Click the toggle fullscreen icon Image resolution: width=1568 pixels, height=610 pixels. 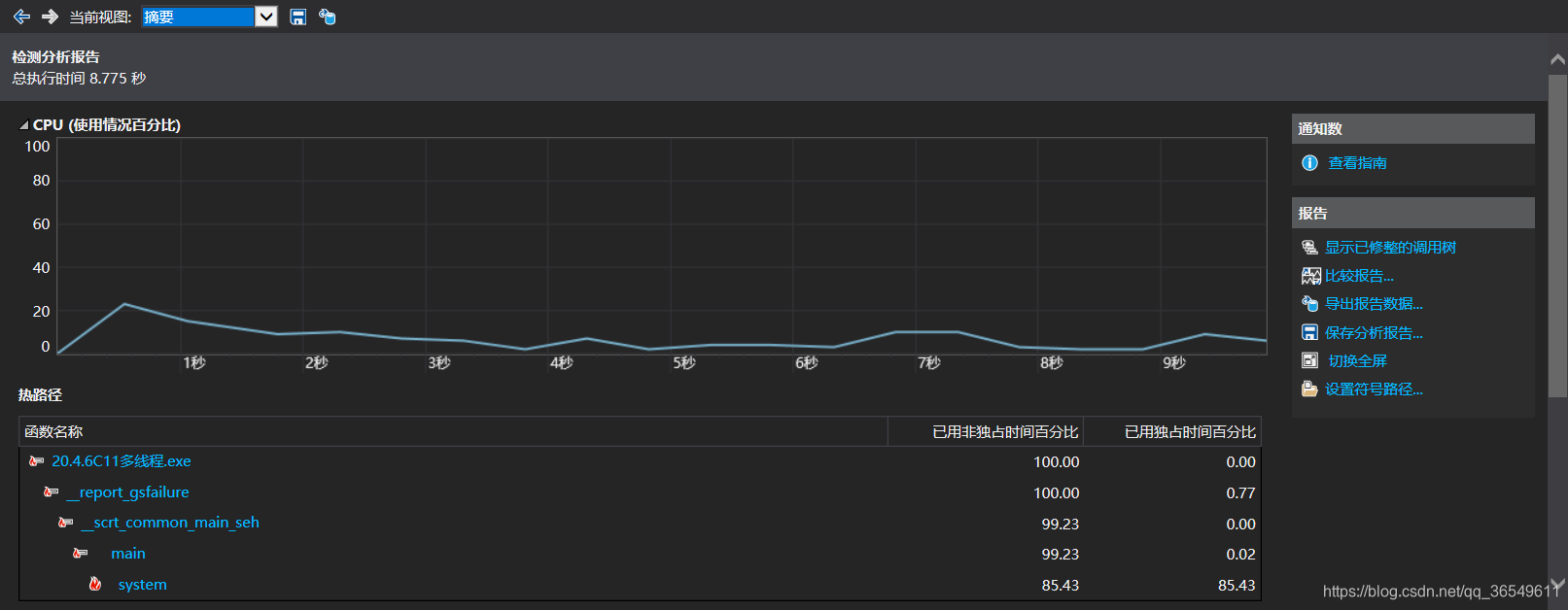[x=1309, y=360]
